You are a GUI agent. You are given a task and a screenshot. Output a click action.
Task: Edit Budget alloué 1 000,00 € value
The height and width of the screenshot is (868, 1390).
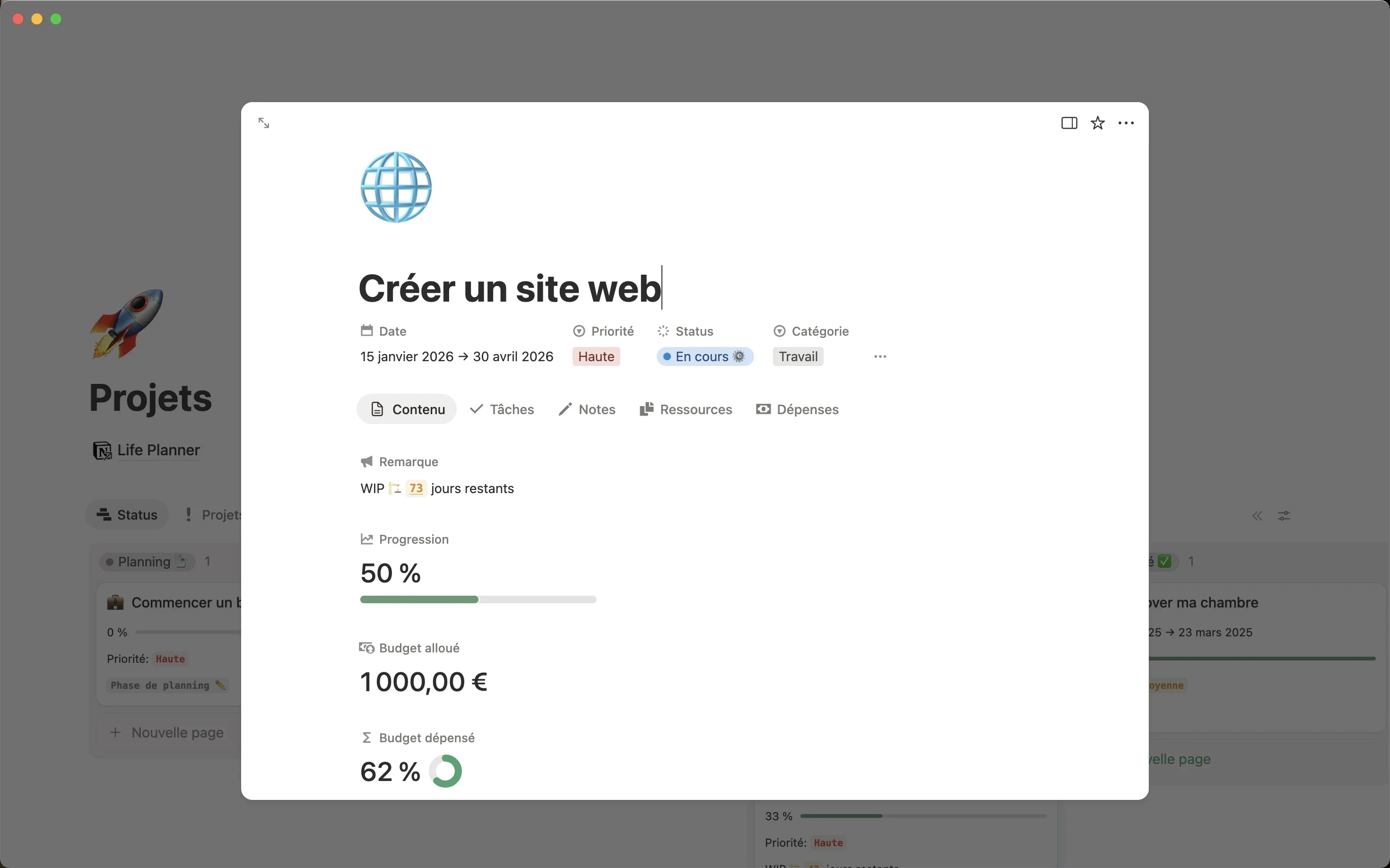(424, 682)
